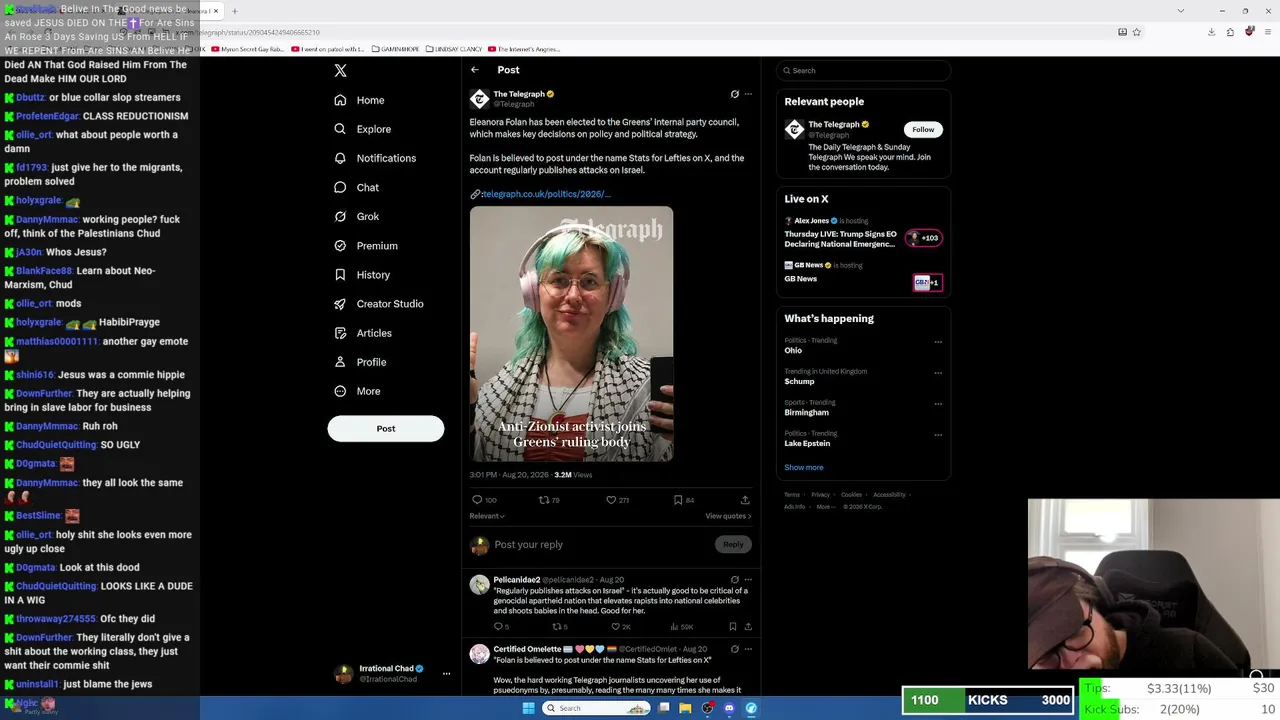Open more options for Birmingham trend

coord(938,404)
